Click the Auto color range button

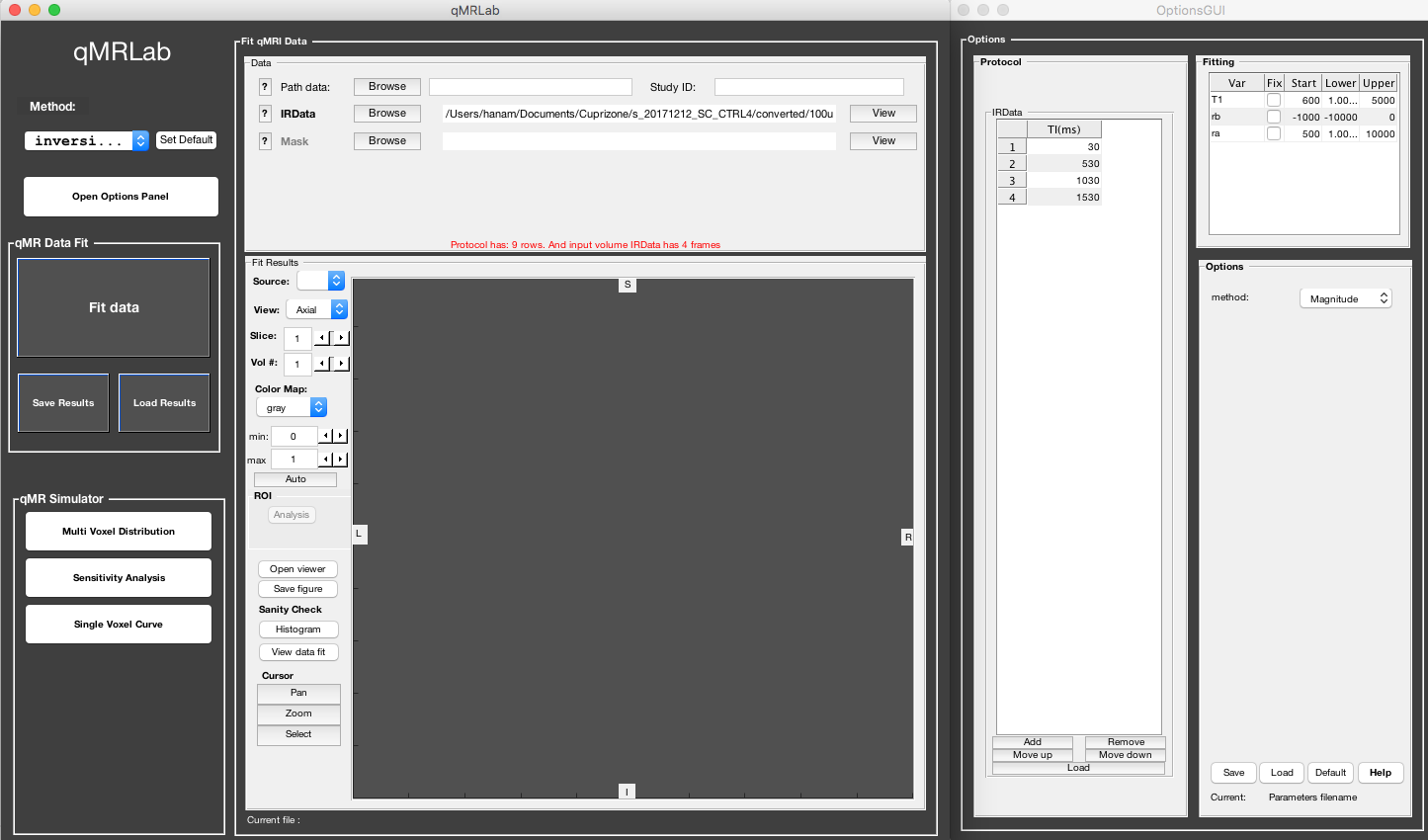click(295, 479)
